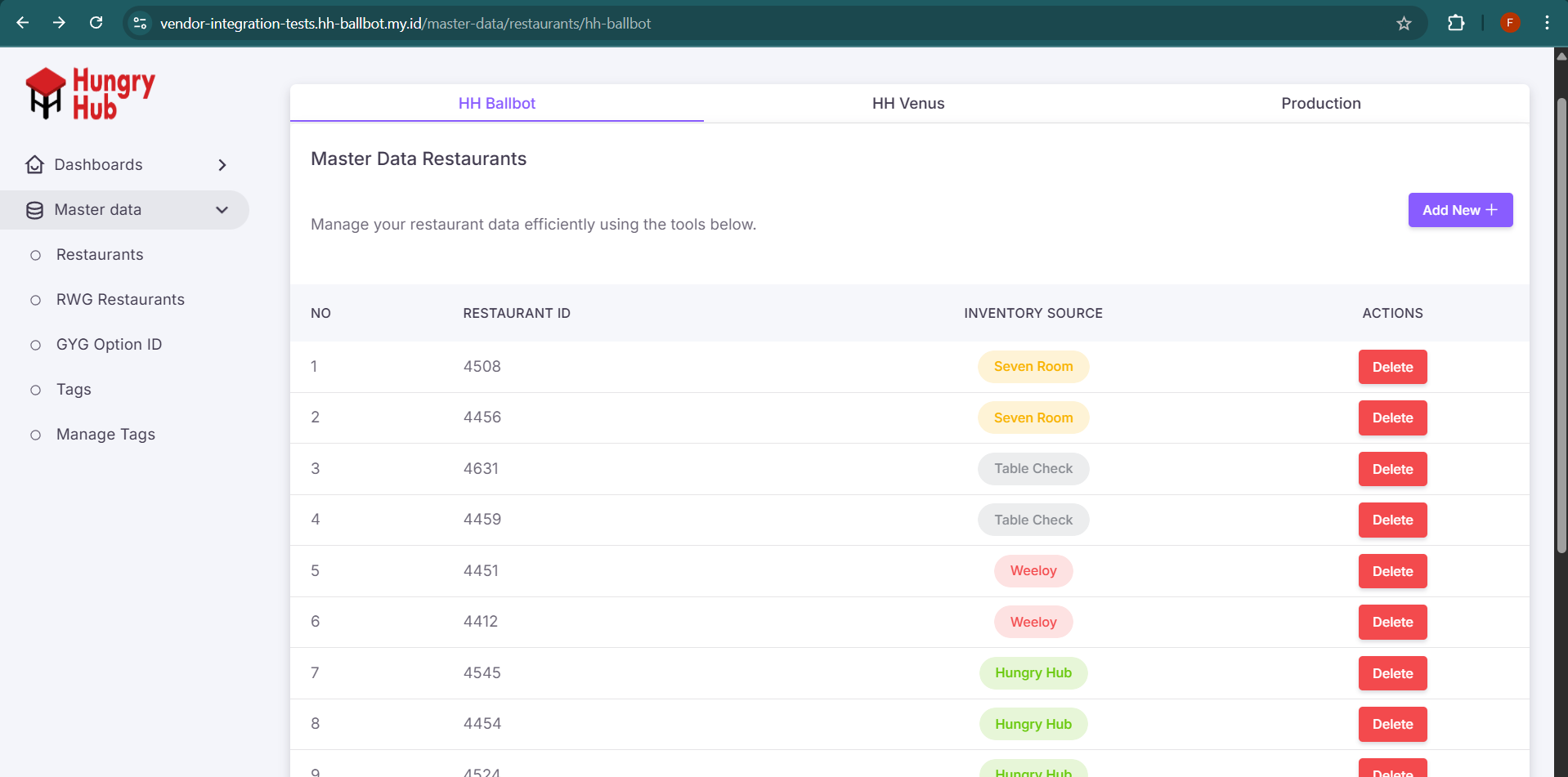The height and width of the screenshot is (777, 1568).
Task: Bookmark this page with star icon
Action: (x=1404, y=24)
